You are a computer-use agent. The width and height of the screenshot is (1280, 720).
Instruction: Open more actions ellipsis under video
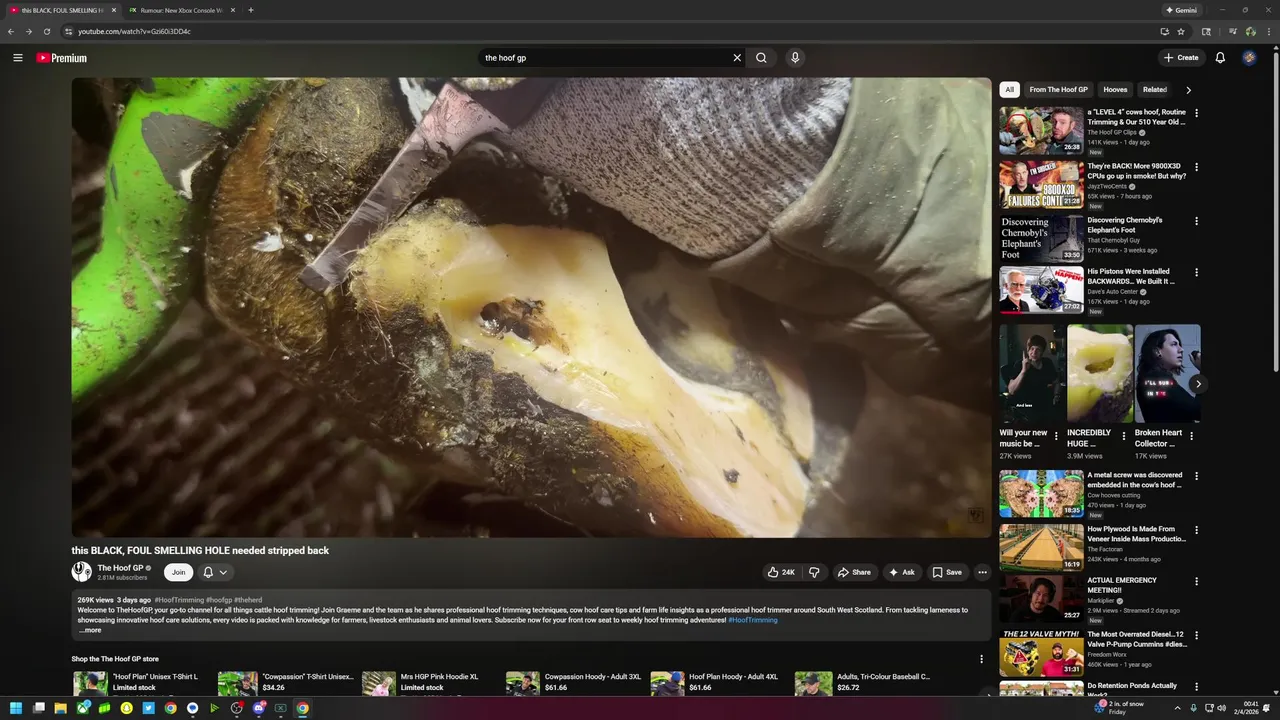[x=982, y=572]
